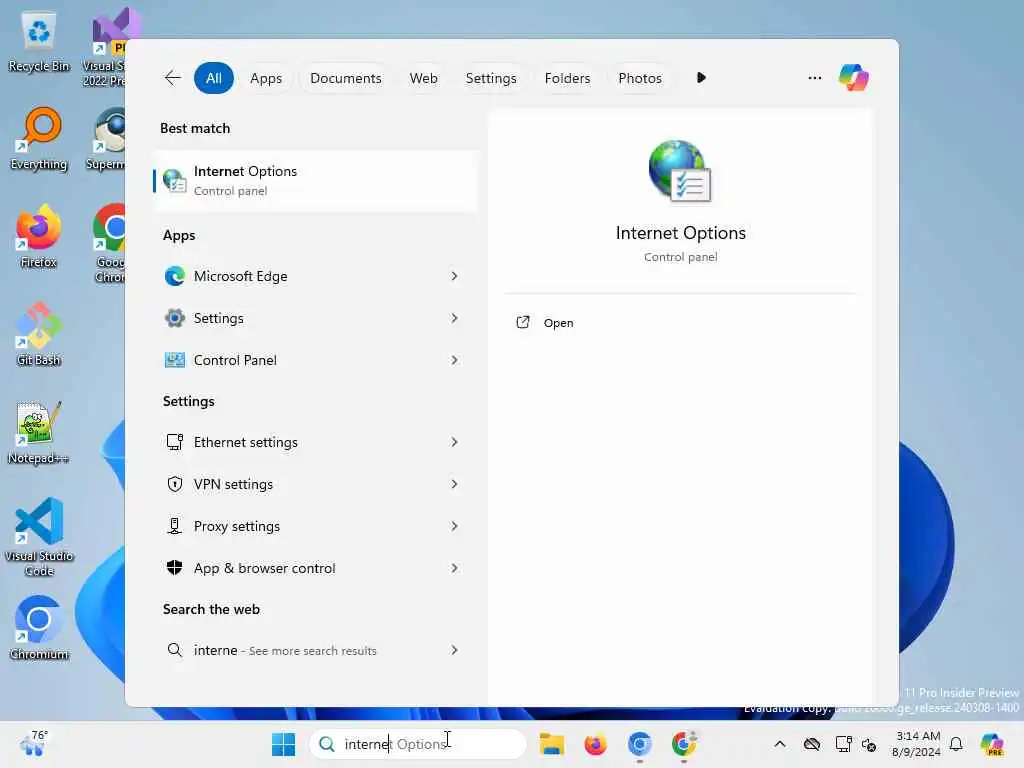Switch to the Documents filter tab
Viewport: 1024px width, 768px height.
click(345, 78)
